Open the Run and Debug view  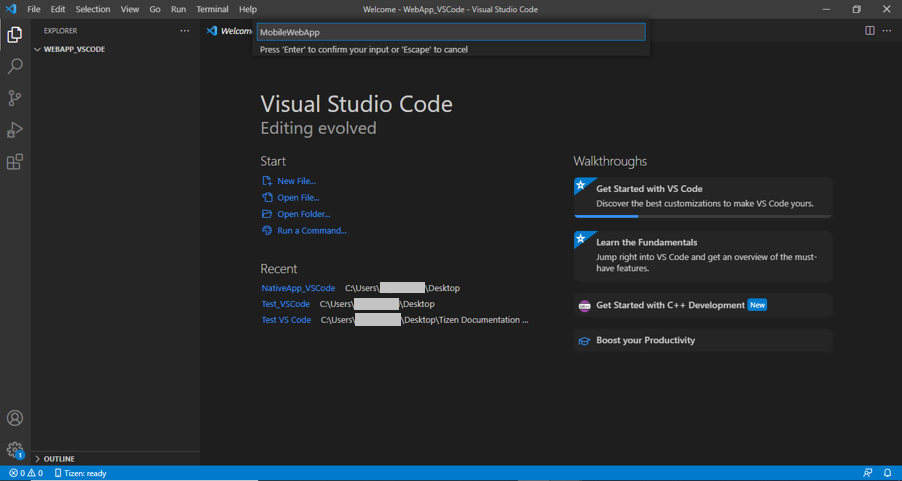(15, 130)
